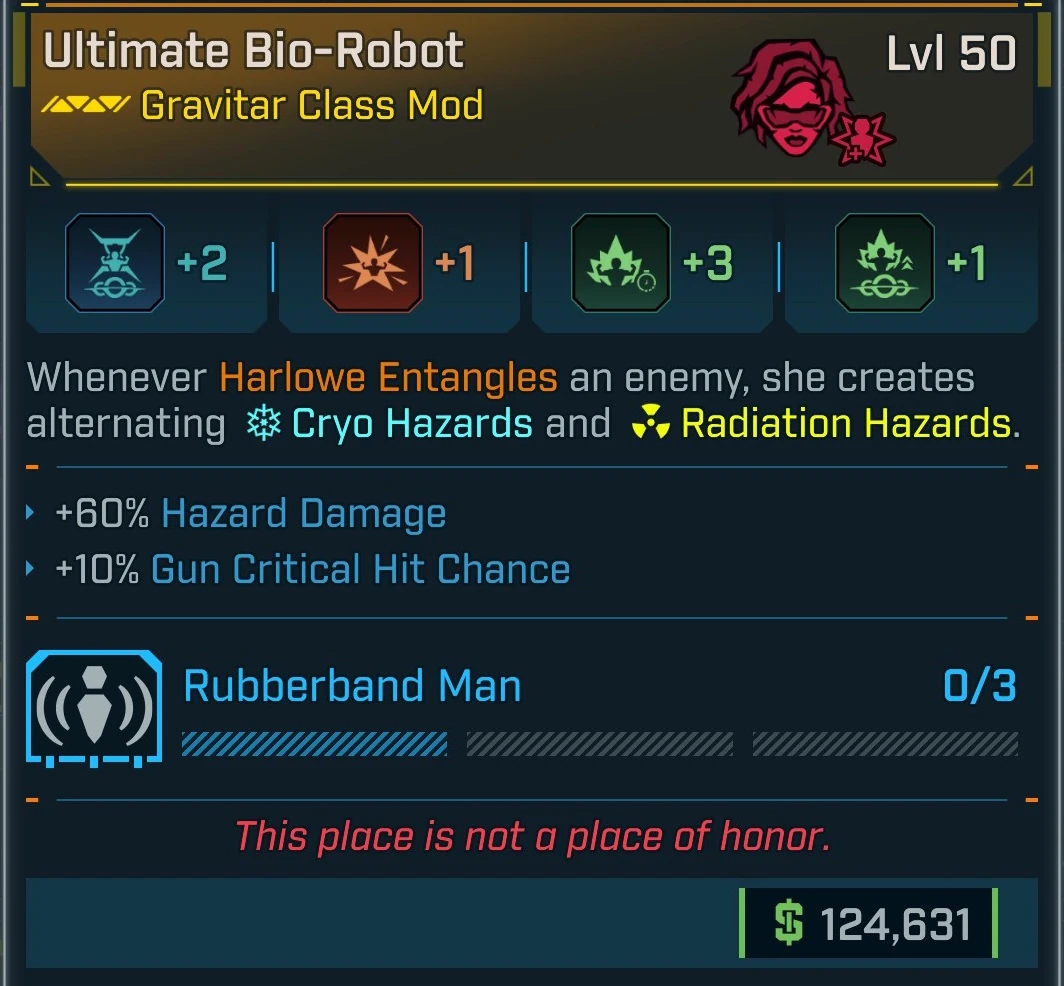Click the 124,631 sell price box
The width and height of the screenshot is (1064, 986).
click(869, 923)
